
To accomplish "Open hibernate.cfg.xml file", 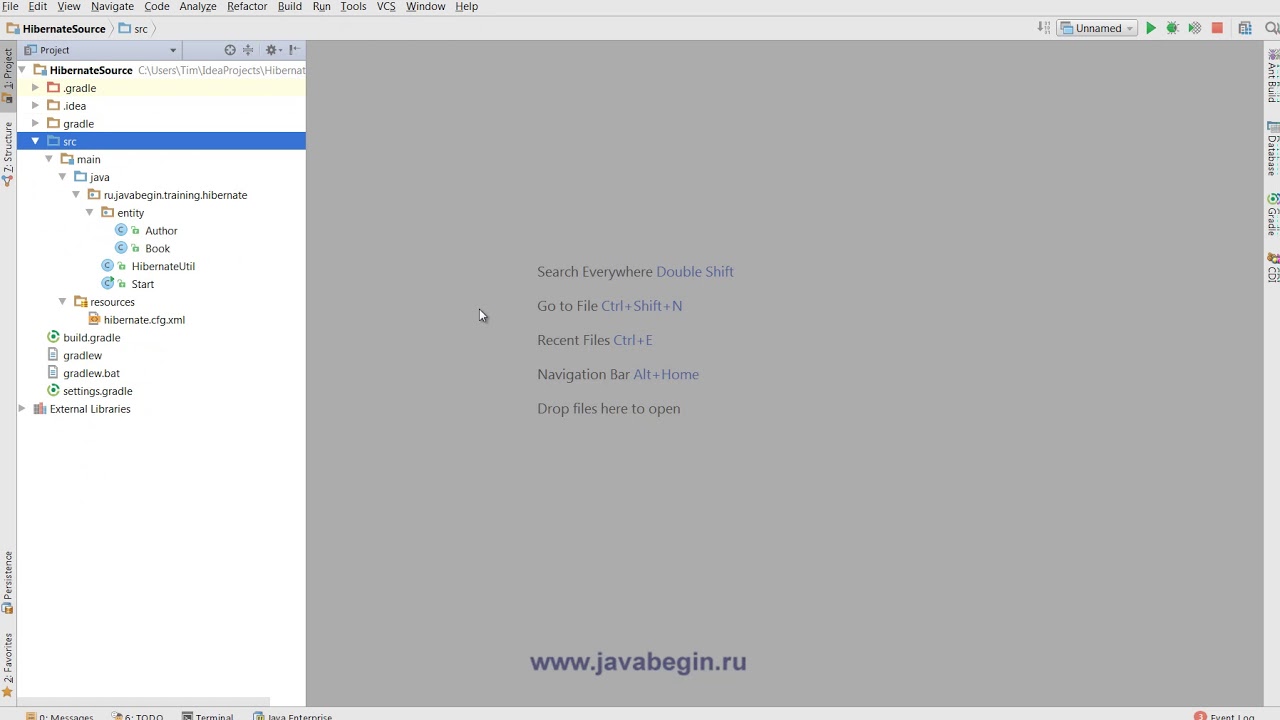I will pos(144,320).
